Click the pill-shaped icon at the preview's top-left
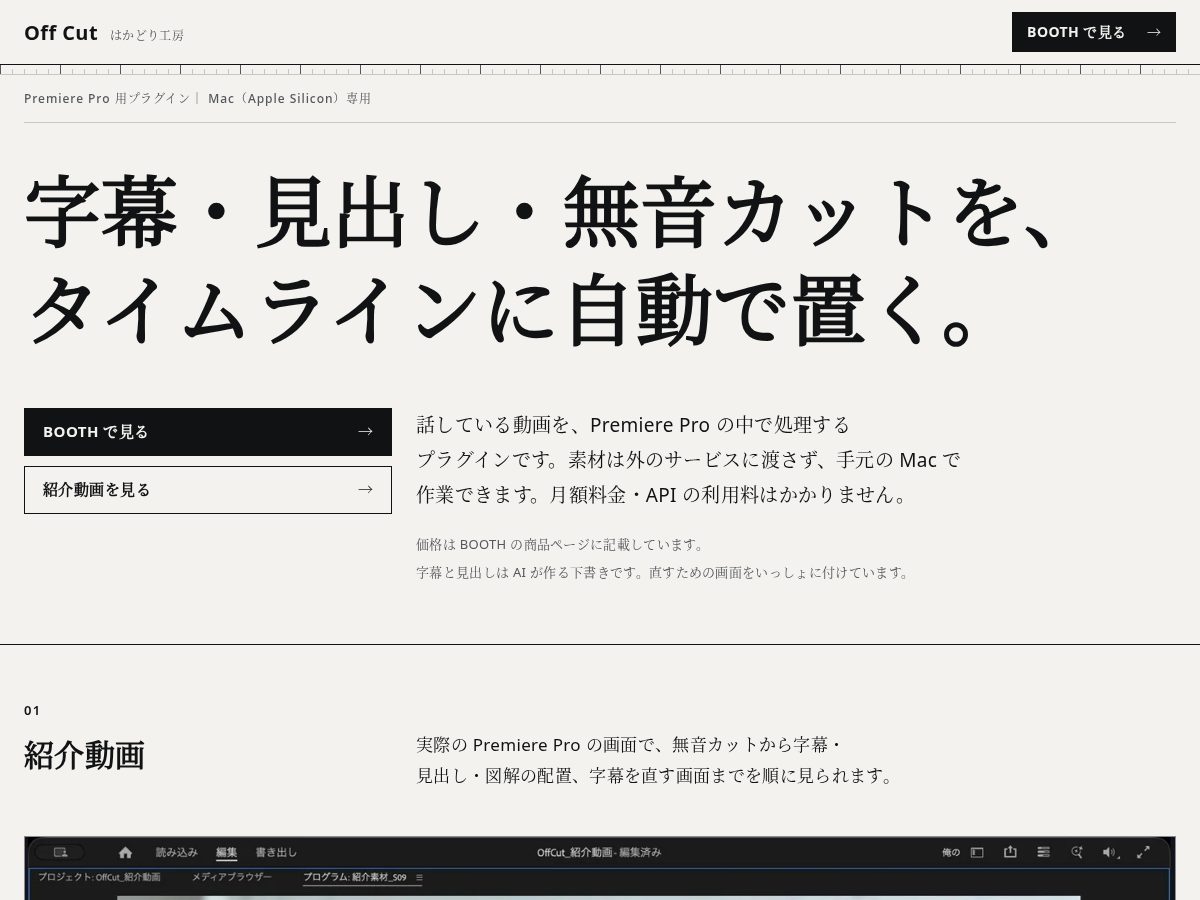The width and height of the screenshot is (1200, 900). (x=60, y=852)
